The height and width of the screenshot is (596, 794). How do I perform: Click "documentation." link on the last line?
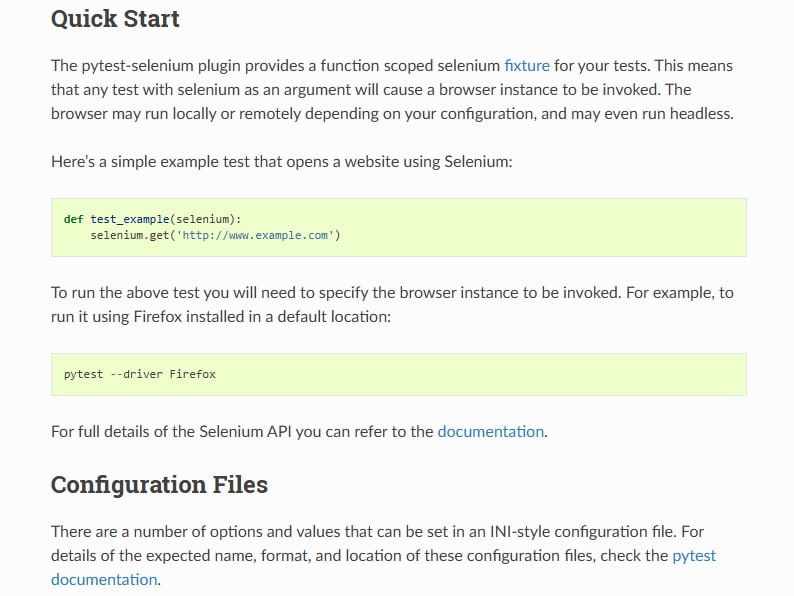104,579
